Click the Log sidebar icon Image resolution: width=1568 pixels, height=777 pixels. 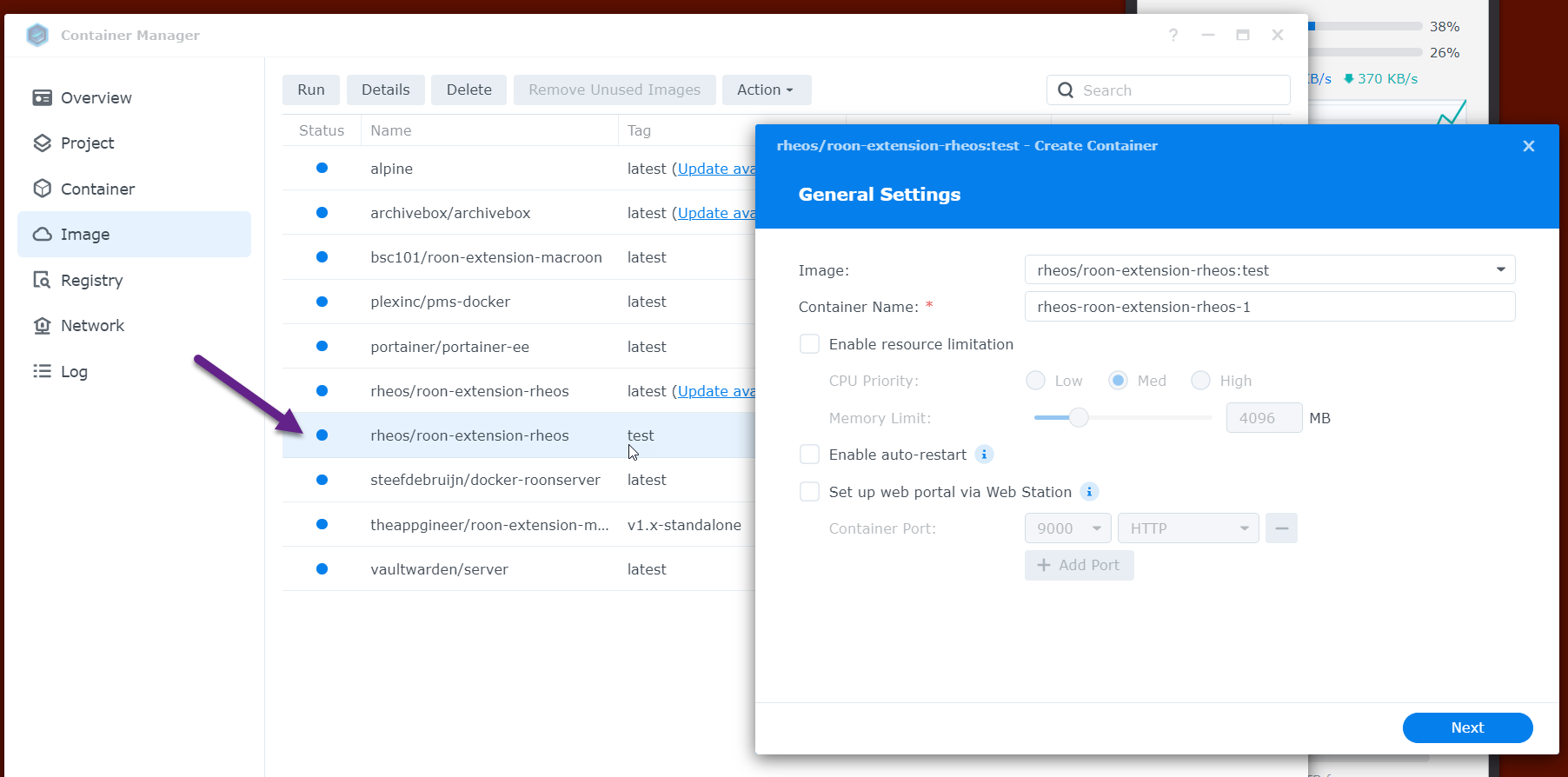42,371
